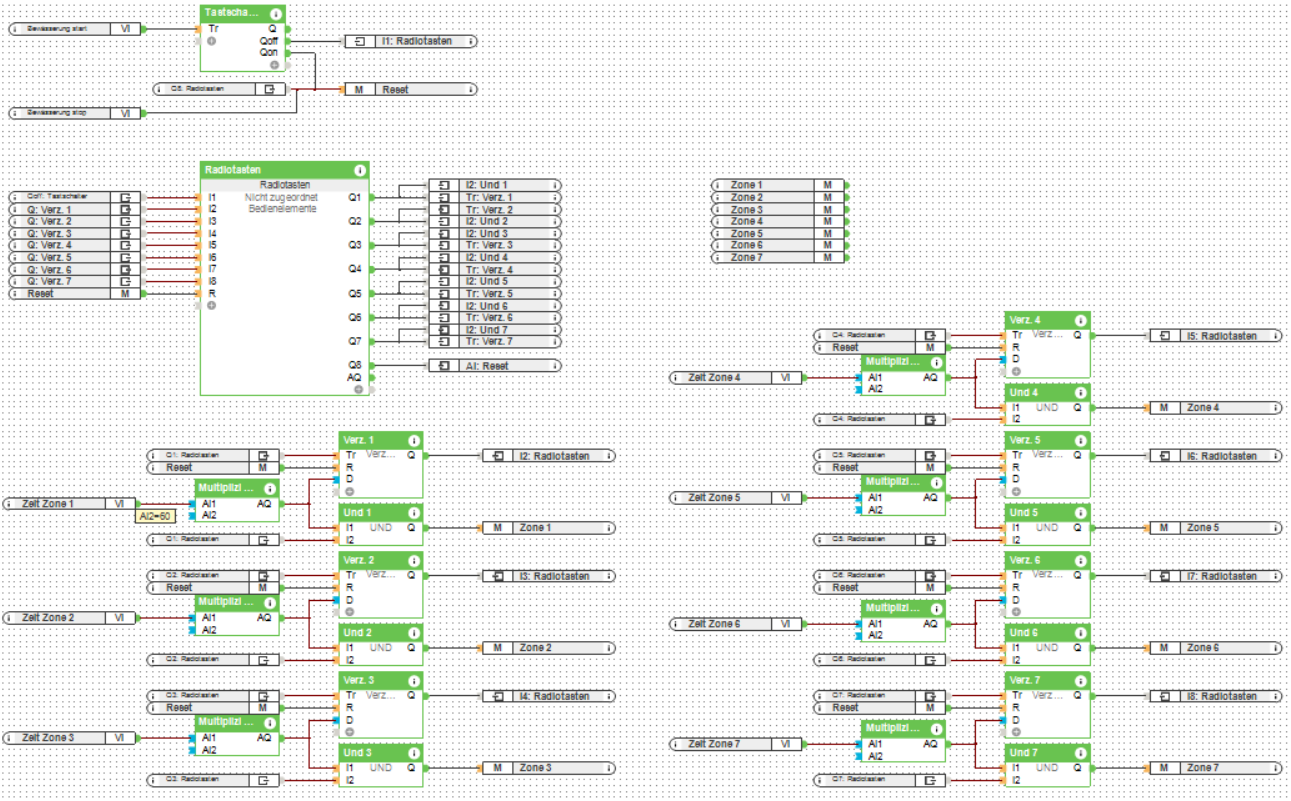Viewport: 1291px width, 801px height.
Task: Click the info icon on the Und 1 block
Action: 413,513
